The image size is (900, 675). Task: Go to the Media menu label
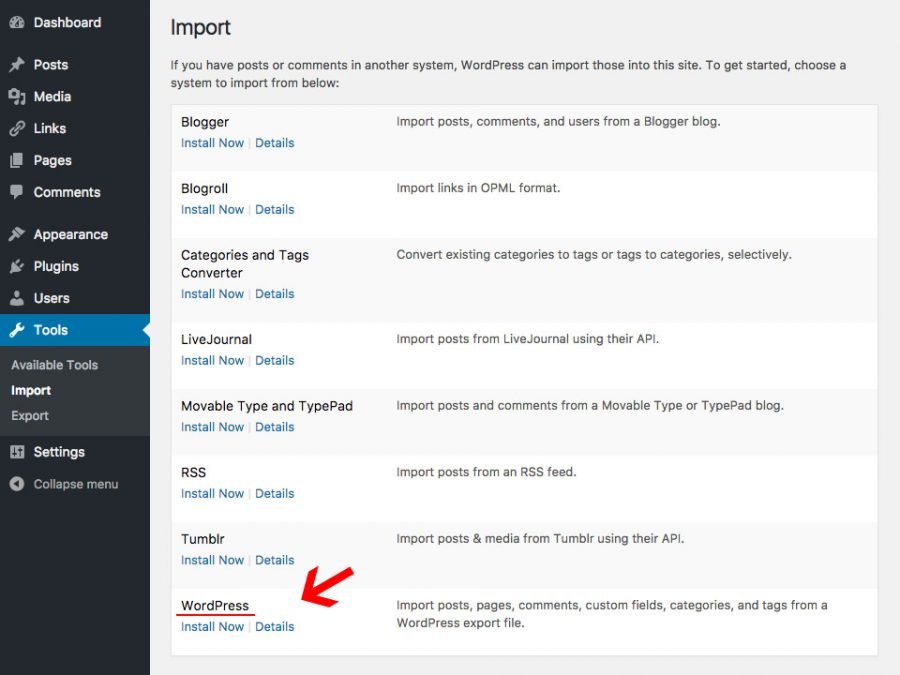click(x=52, y=96)
